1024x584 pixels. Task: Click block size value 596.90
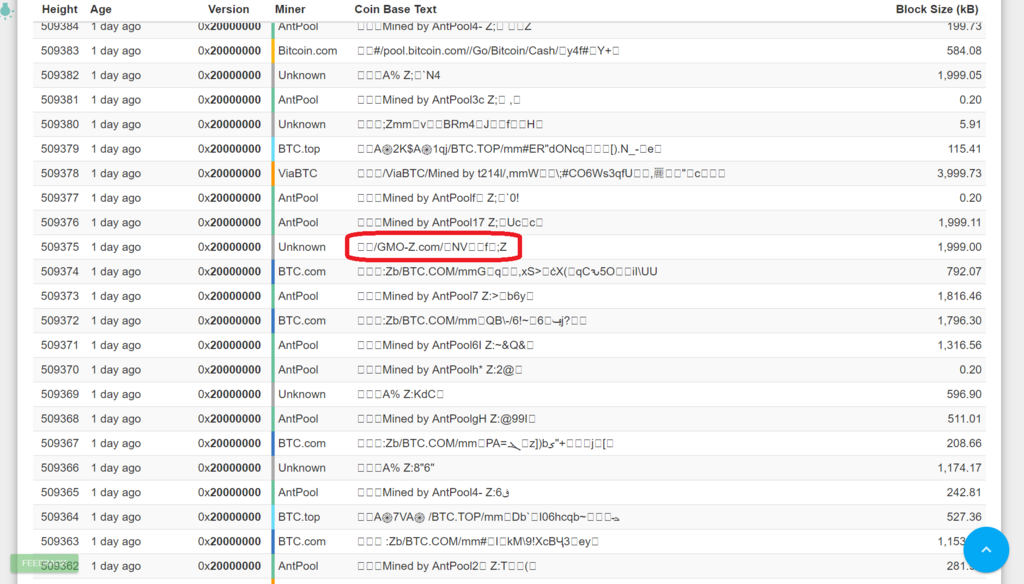tap(964, 394)
